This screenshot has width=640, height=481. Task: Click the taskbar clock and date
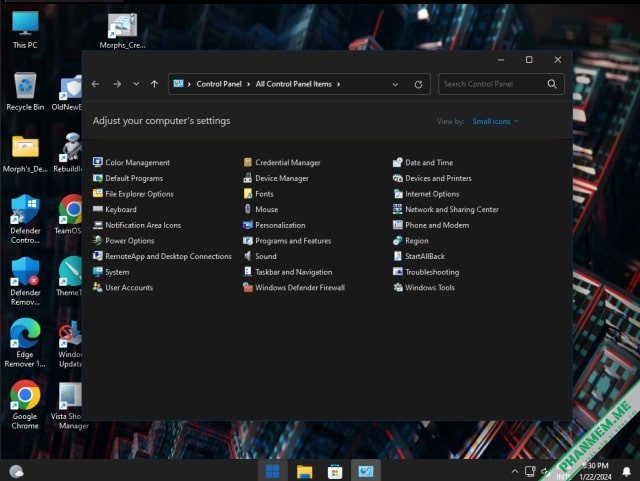pos(596,471)
